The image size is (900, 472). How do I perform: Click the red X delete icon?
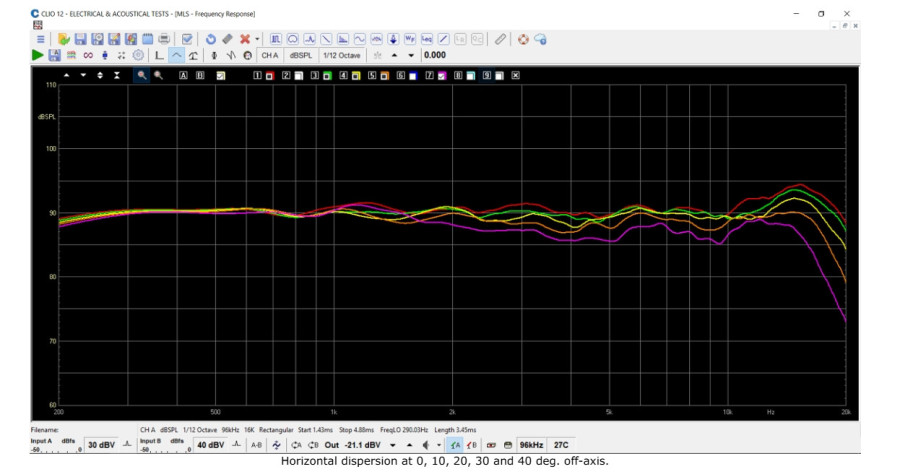coord(244,39)
